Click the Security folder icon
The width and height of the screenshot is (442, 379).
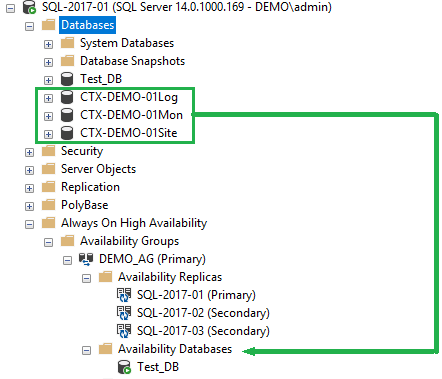(48, 151)
